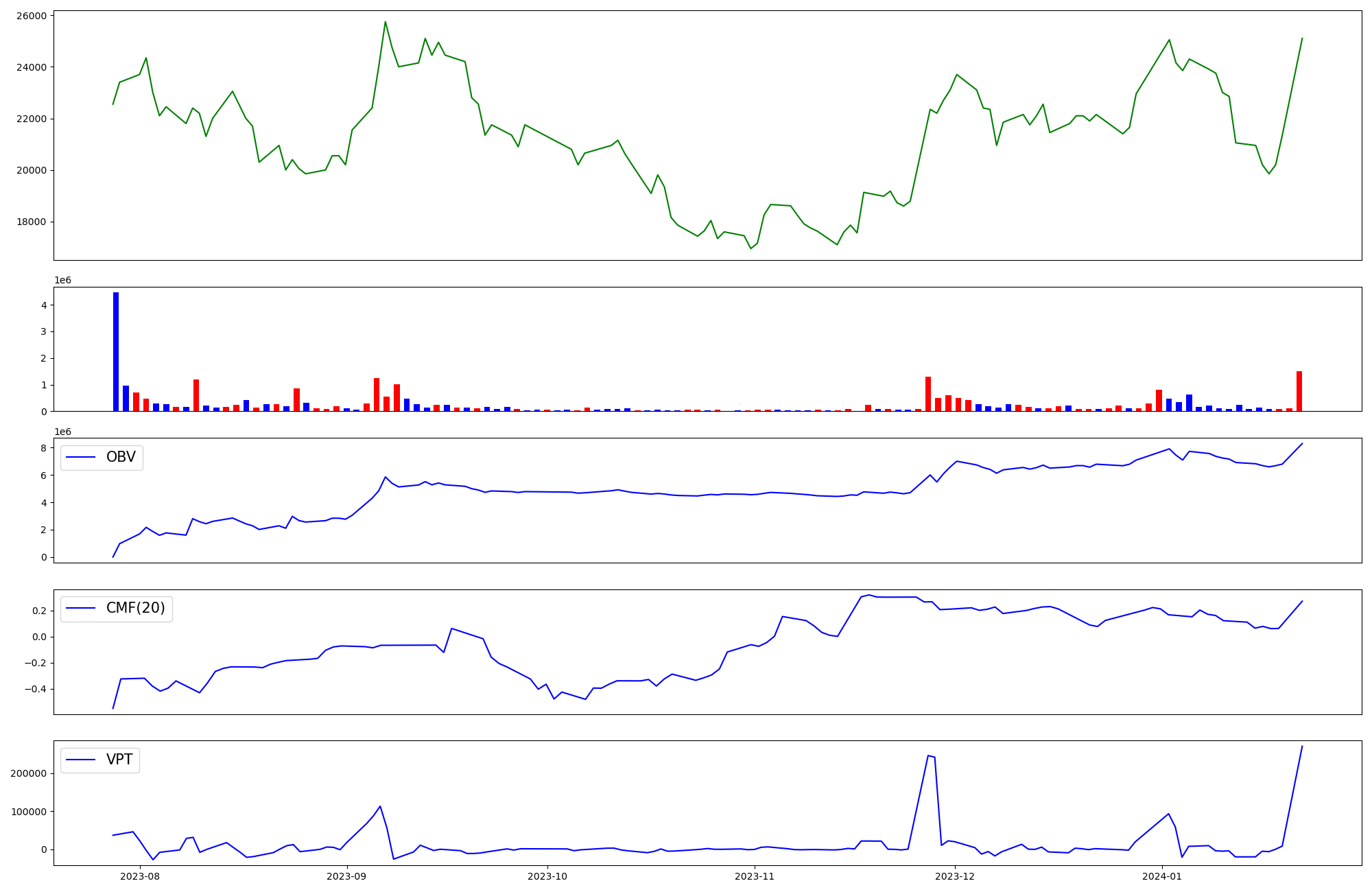This screenshot has width=1372, height=892.
Task: Click the VPT legend label
Action: click(119, 760)
